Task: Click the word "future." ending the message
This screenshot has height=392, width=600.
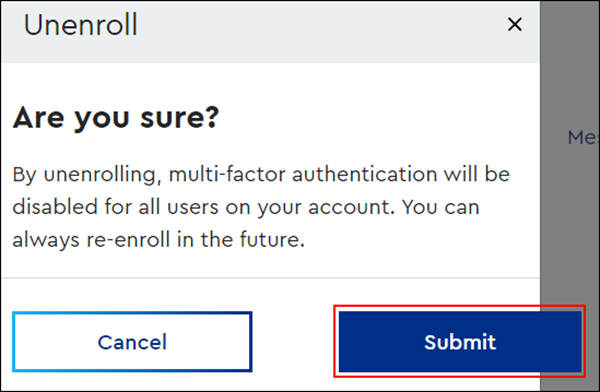Action: coord(272,240)
